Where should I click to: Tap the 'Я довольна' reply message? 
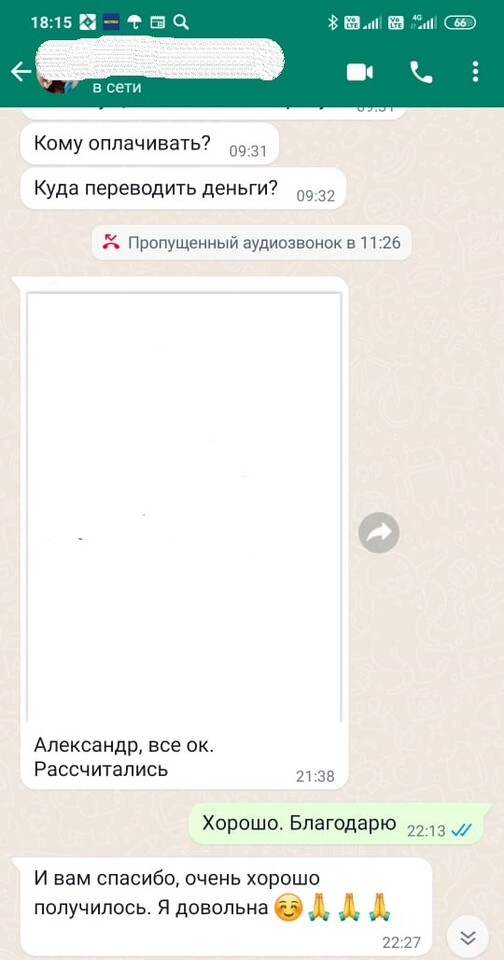coord(222,906)
